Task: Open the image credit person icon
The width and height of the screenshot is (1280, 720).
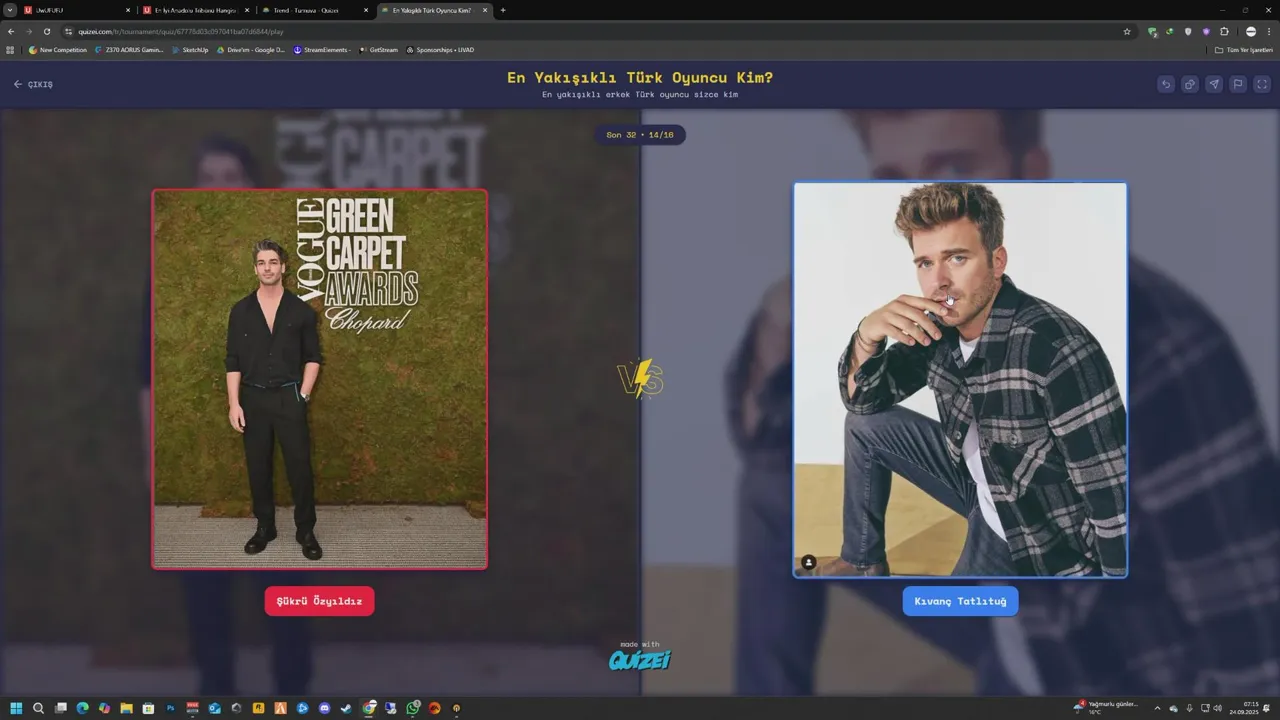Action: pyautogui.click(x=809, y=562)
